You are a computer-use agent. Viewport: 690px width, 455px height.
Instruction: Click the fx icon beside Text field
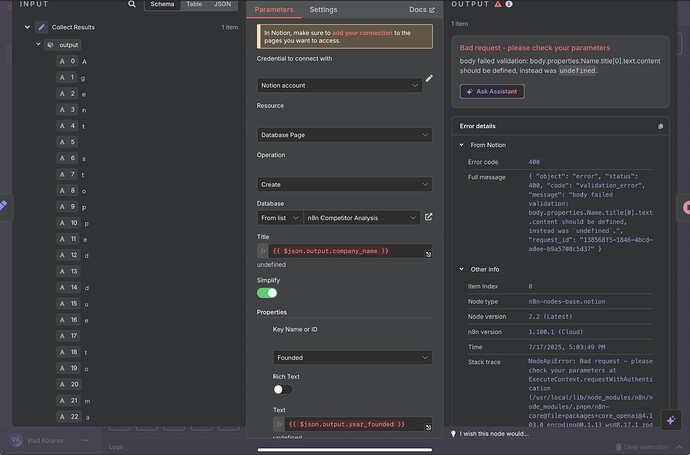coord(279,424)
